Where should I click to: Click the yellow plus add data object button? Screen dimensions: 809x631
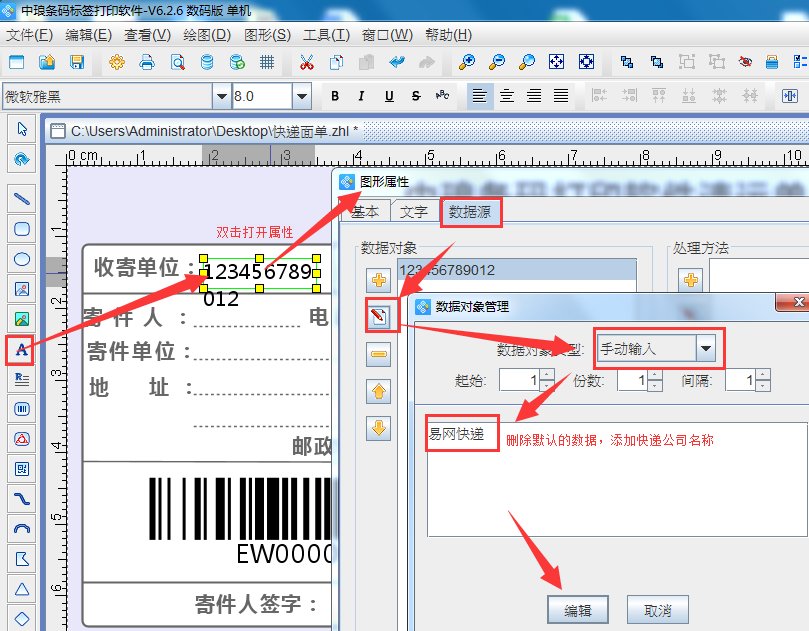click(379, 280)
